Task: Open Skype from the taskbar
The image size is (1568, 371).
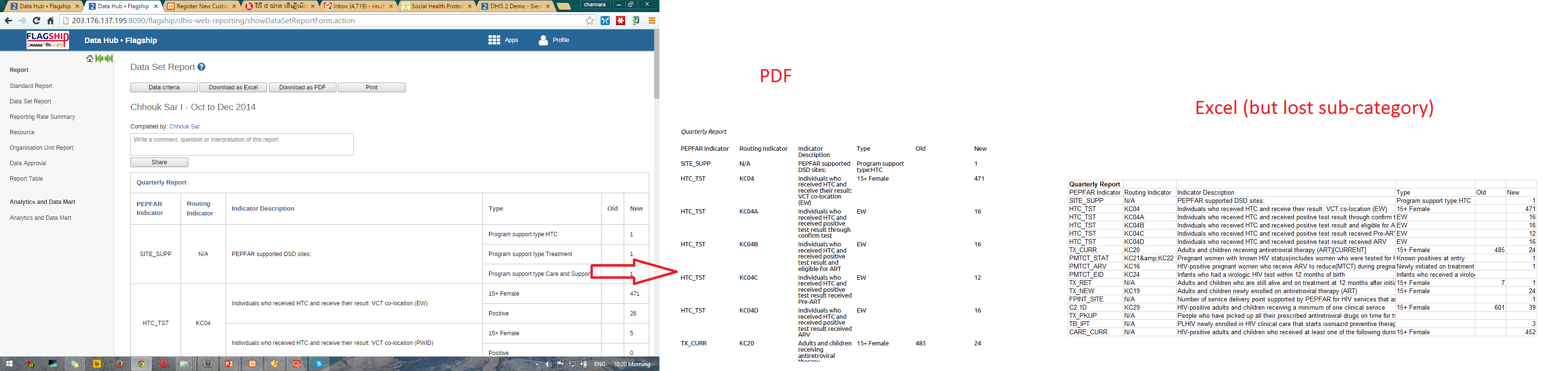Action: (x=319, y=364)
